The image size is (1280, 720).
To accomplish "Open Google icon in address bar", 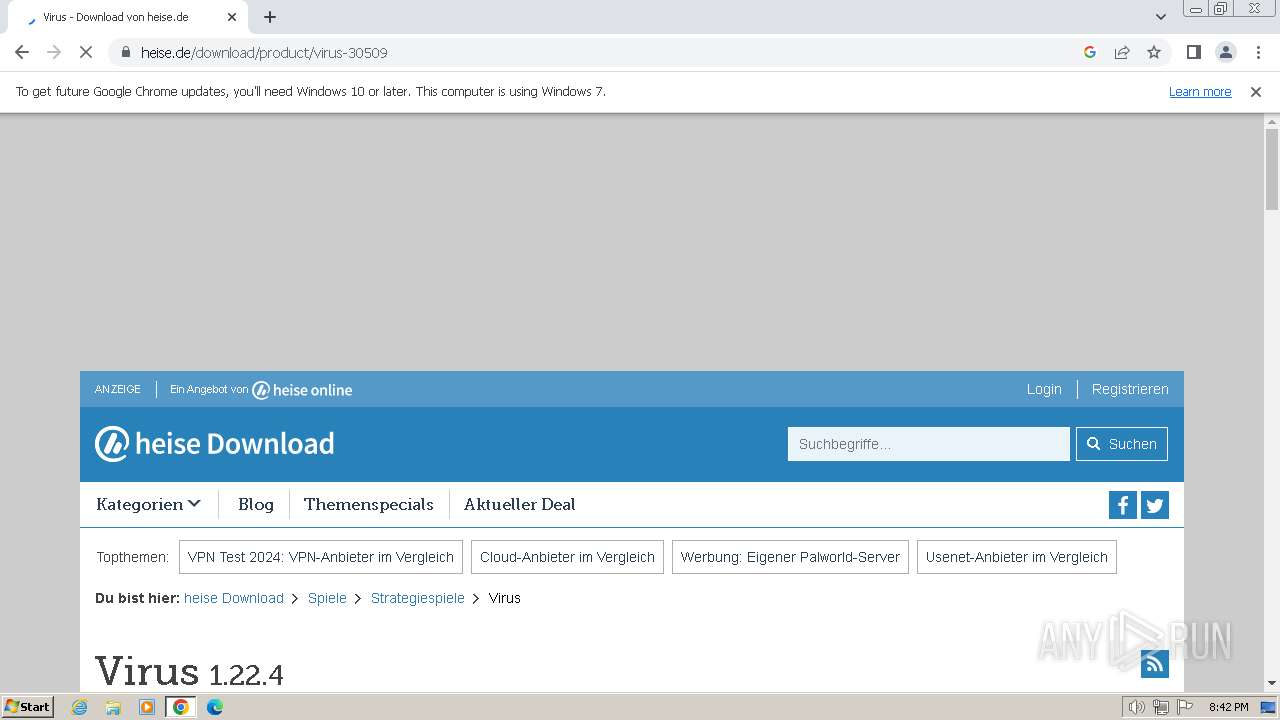I will (1090, 52).
